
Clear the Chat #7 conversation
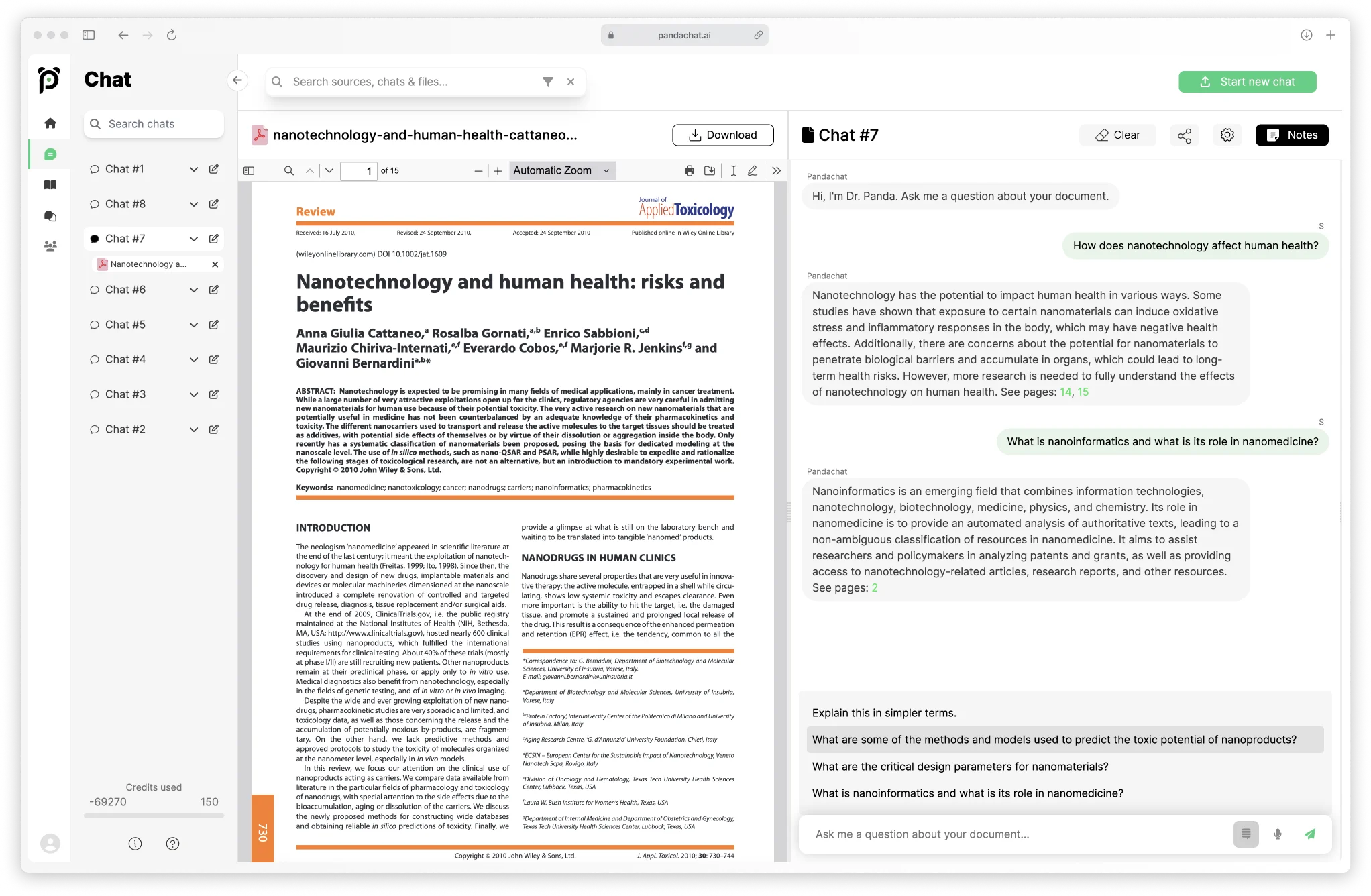[x=1117, y=135]
